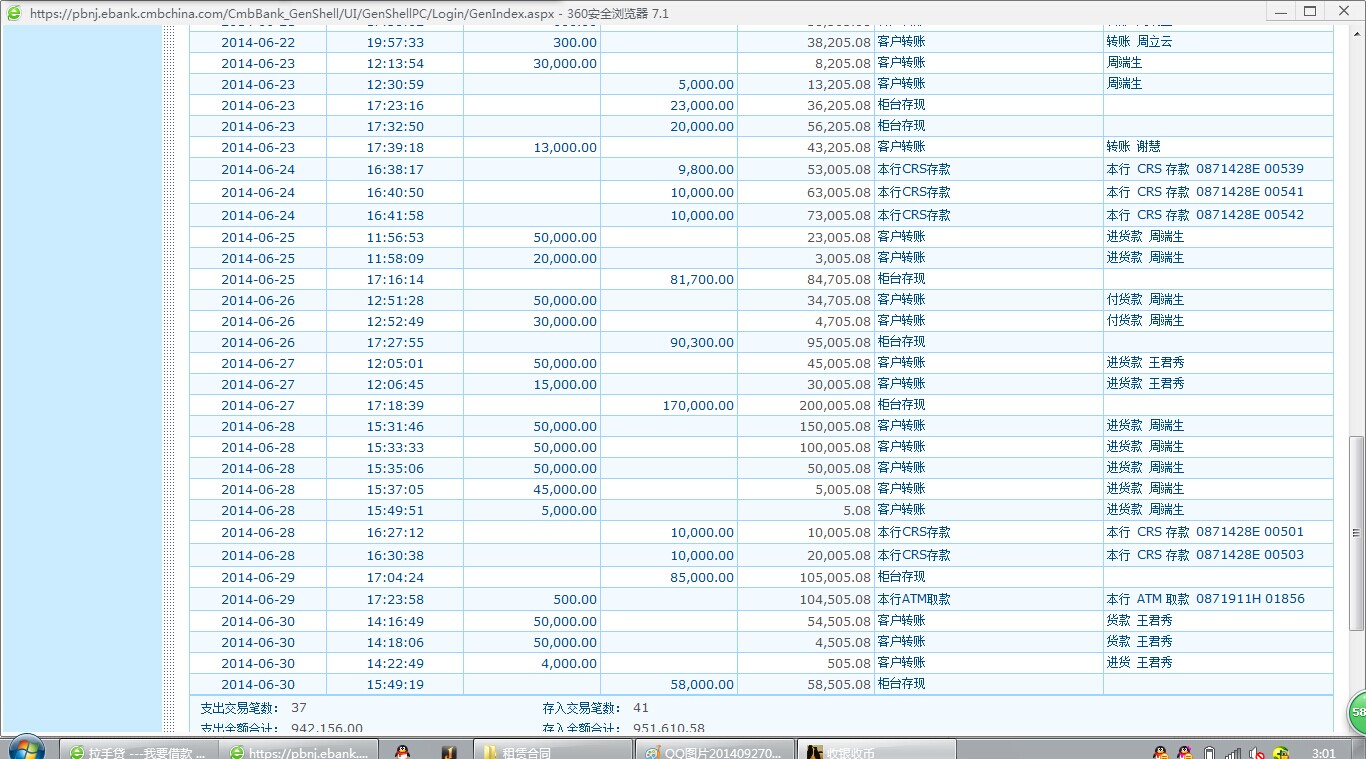
Task: Open the 收银收币 taskbar window
Action: (x=876, y=751)
